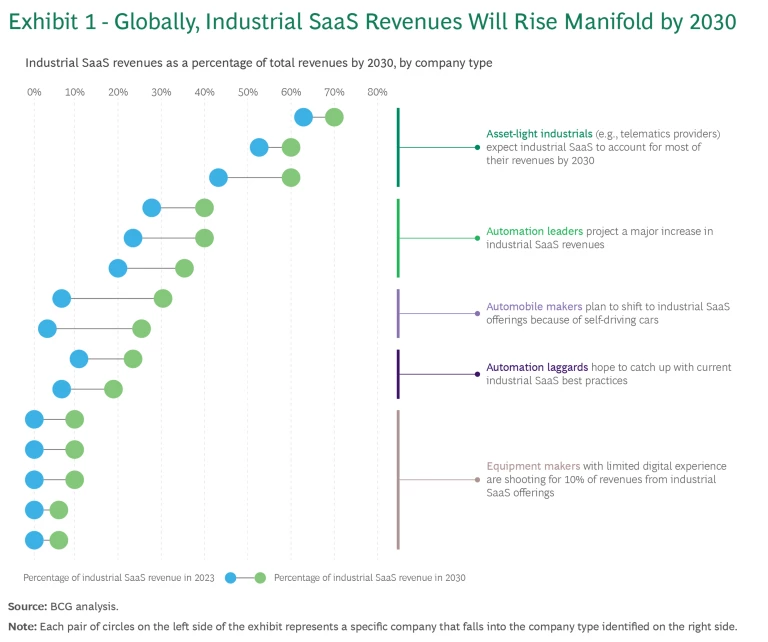This screenshot has width=768, height=642.
Task: Click the tan dot beside Equipment makers annotation
Action: [x=478, y=480]
